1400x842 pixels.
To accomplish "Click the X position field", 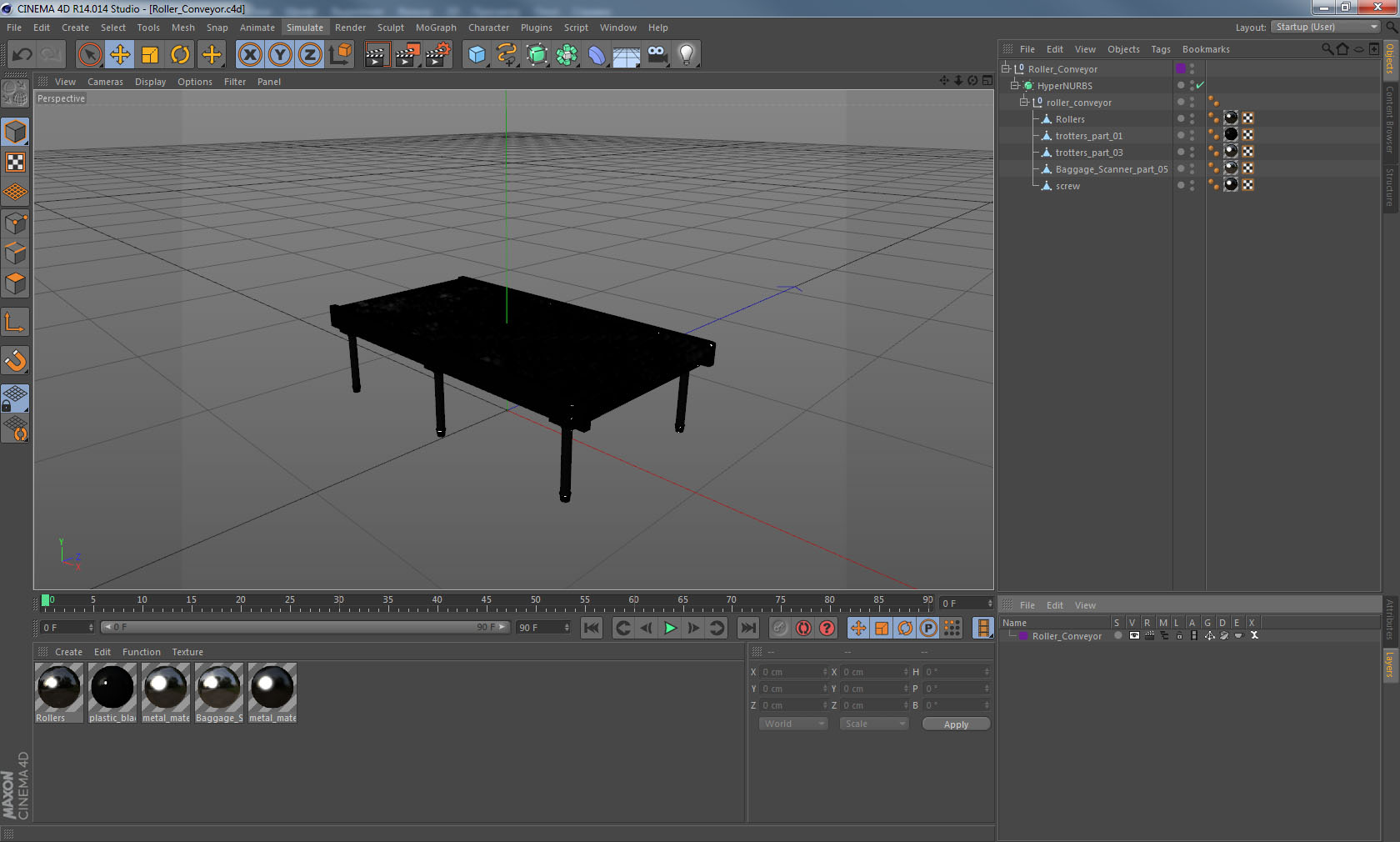I will [x=793, y=672].
